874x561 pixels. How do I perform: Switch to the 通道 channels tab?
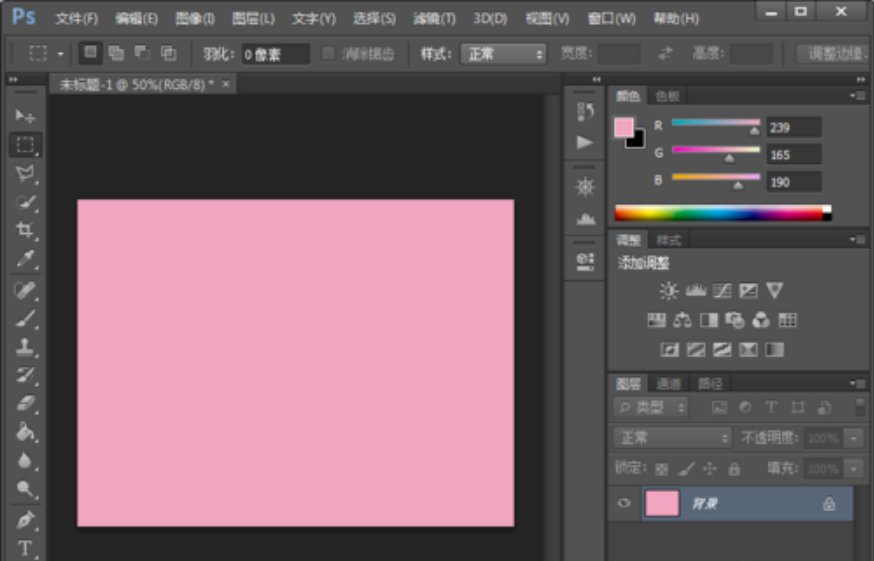668,384
